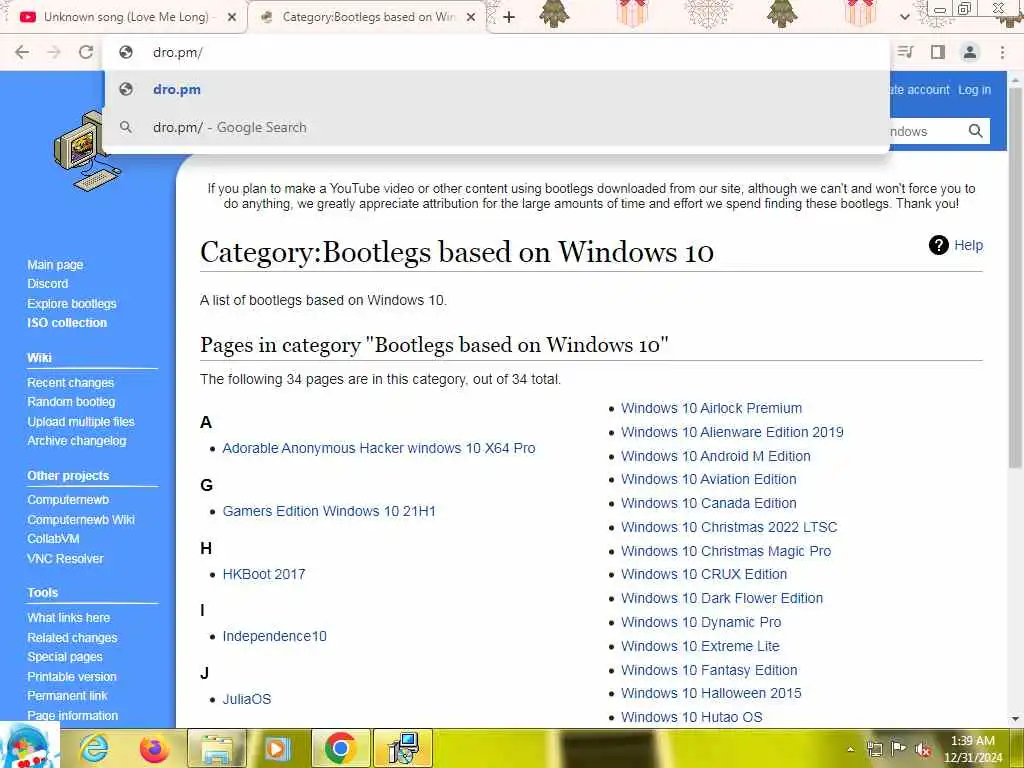The image size is (1024, 768).
Task: Open Independence10 page
Action: pos(274,636)
